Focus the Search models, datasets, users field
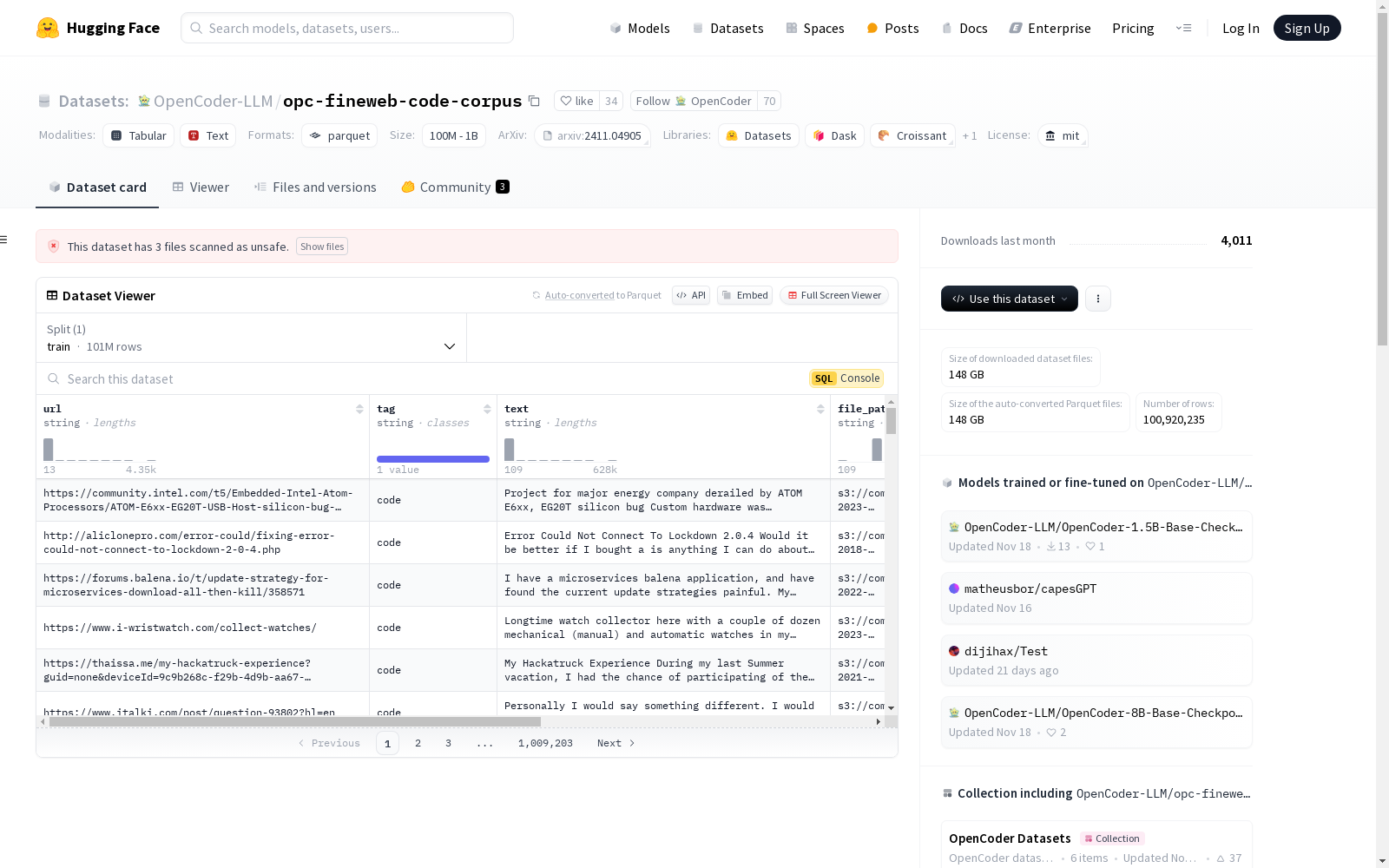 pyautogui.click(x=347, y=28)
